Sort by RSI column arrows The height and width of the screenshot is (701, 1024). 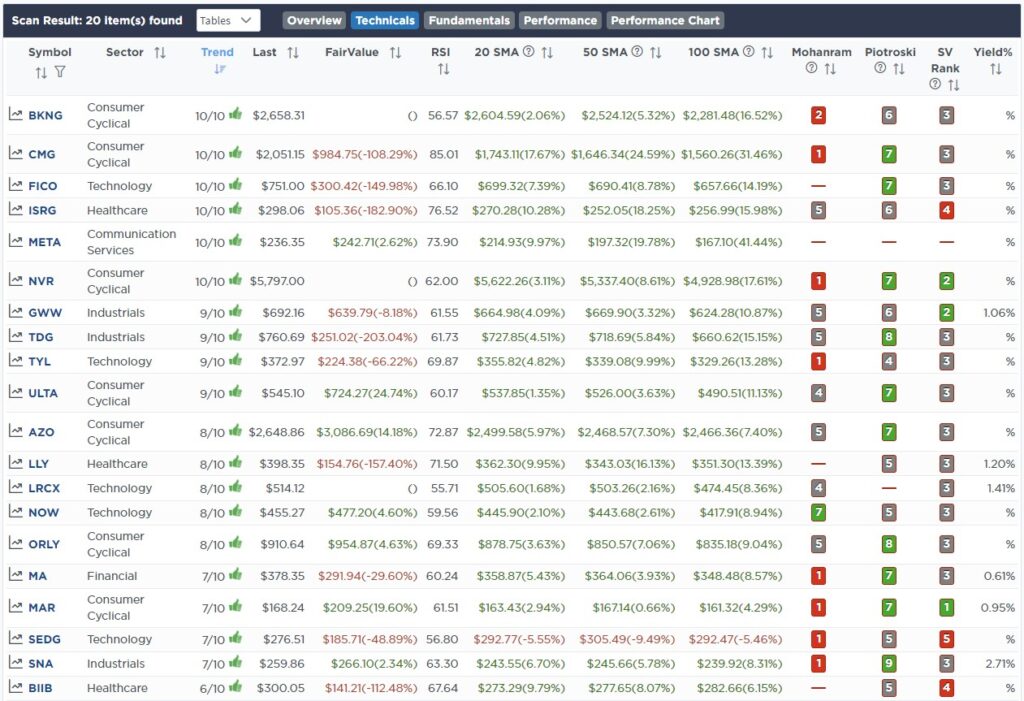click(443, 69)
